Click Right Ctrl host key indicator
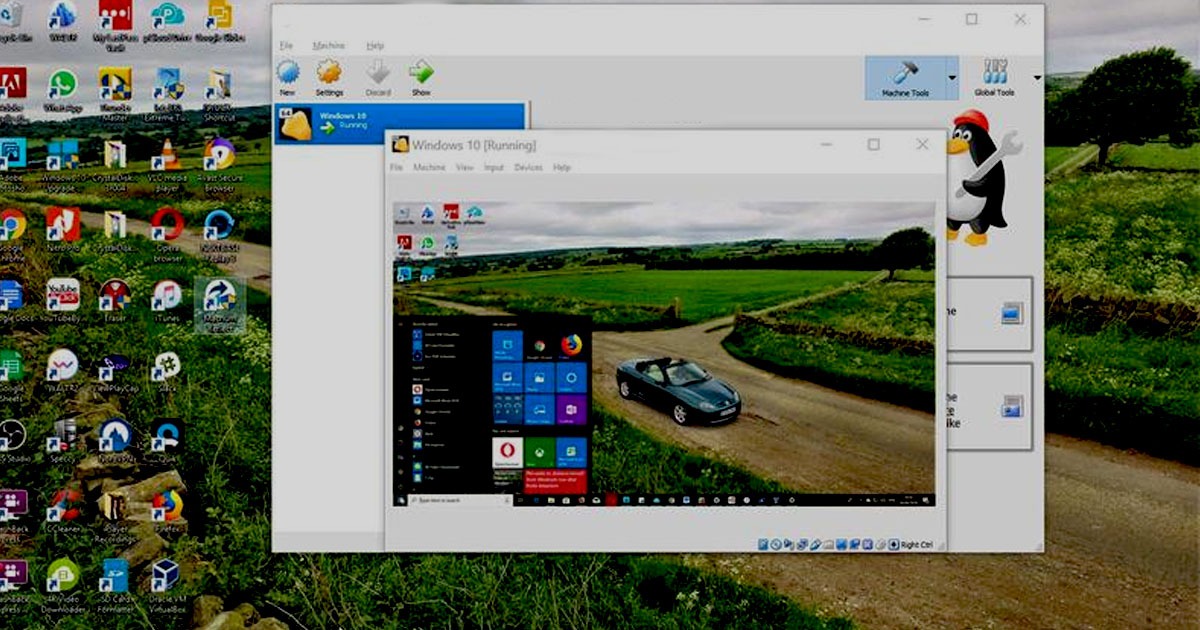 coord(916,544)
